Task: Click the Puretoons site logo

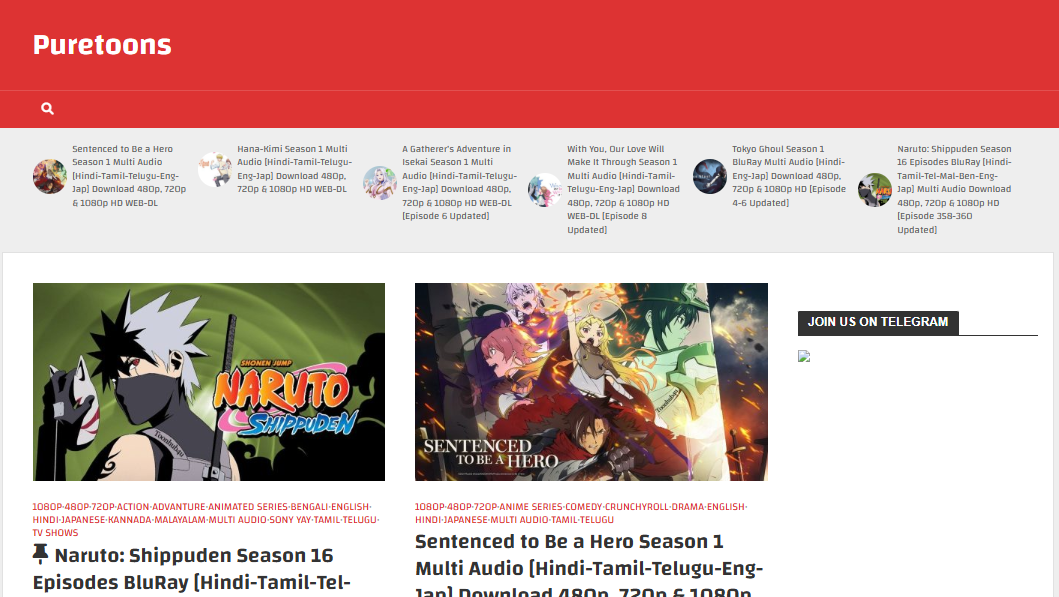Action: click(102, 45)
